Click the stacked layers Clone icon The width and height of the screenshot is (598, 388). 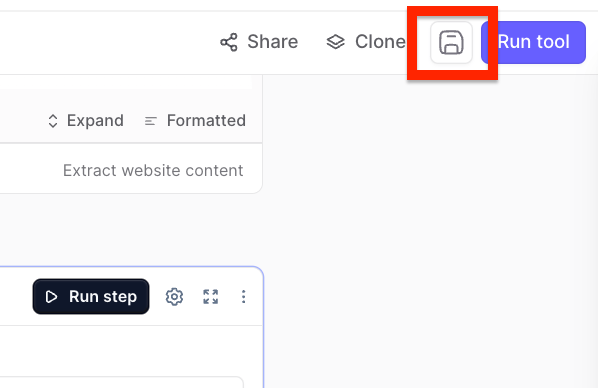[x=336, y=42]
